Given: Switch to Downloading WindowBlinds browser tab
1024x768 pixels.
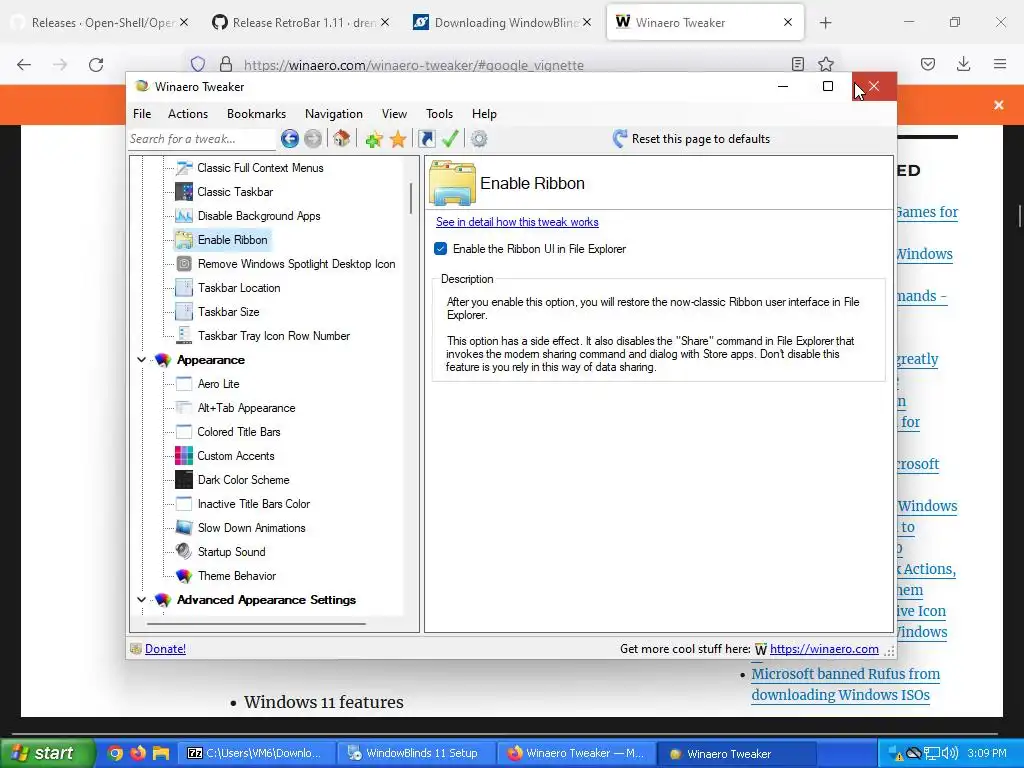Looking at the screenshot, I should point(502,23).
